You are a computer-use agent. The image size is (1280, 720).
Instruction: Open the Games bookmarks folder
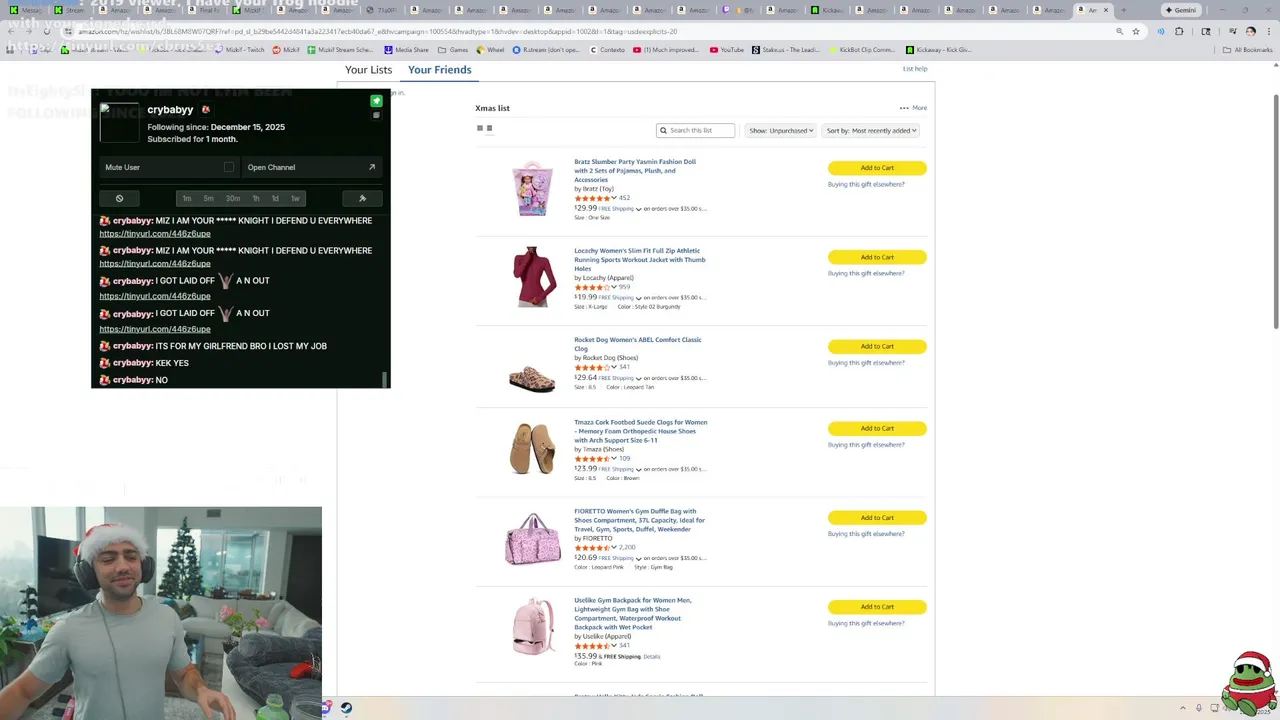pyautogui.click(x=453, y=49)
